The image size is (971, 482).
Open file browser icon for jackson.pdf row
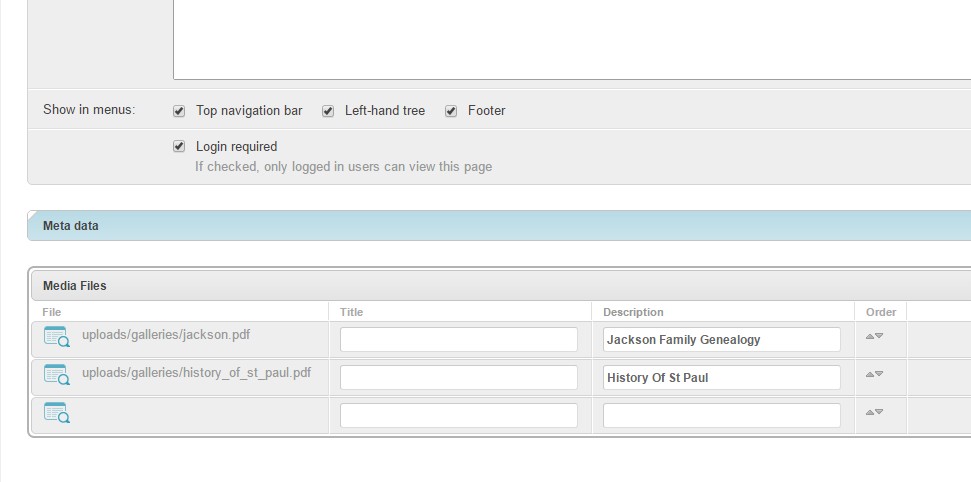pyautogui.click(x=56, y=336)
